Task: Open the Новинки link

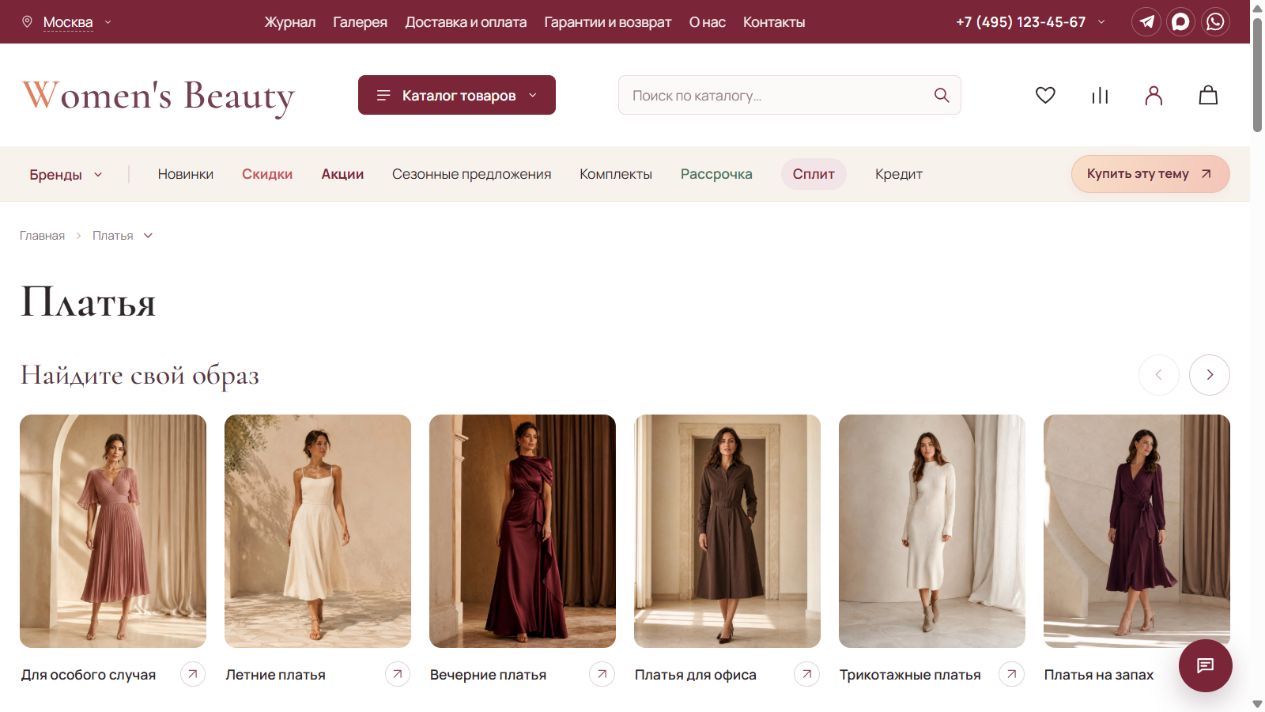Action: 186,174
